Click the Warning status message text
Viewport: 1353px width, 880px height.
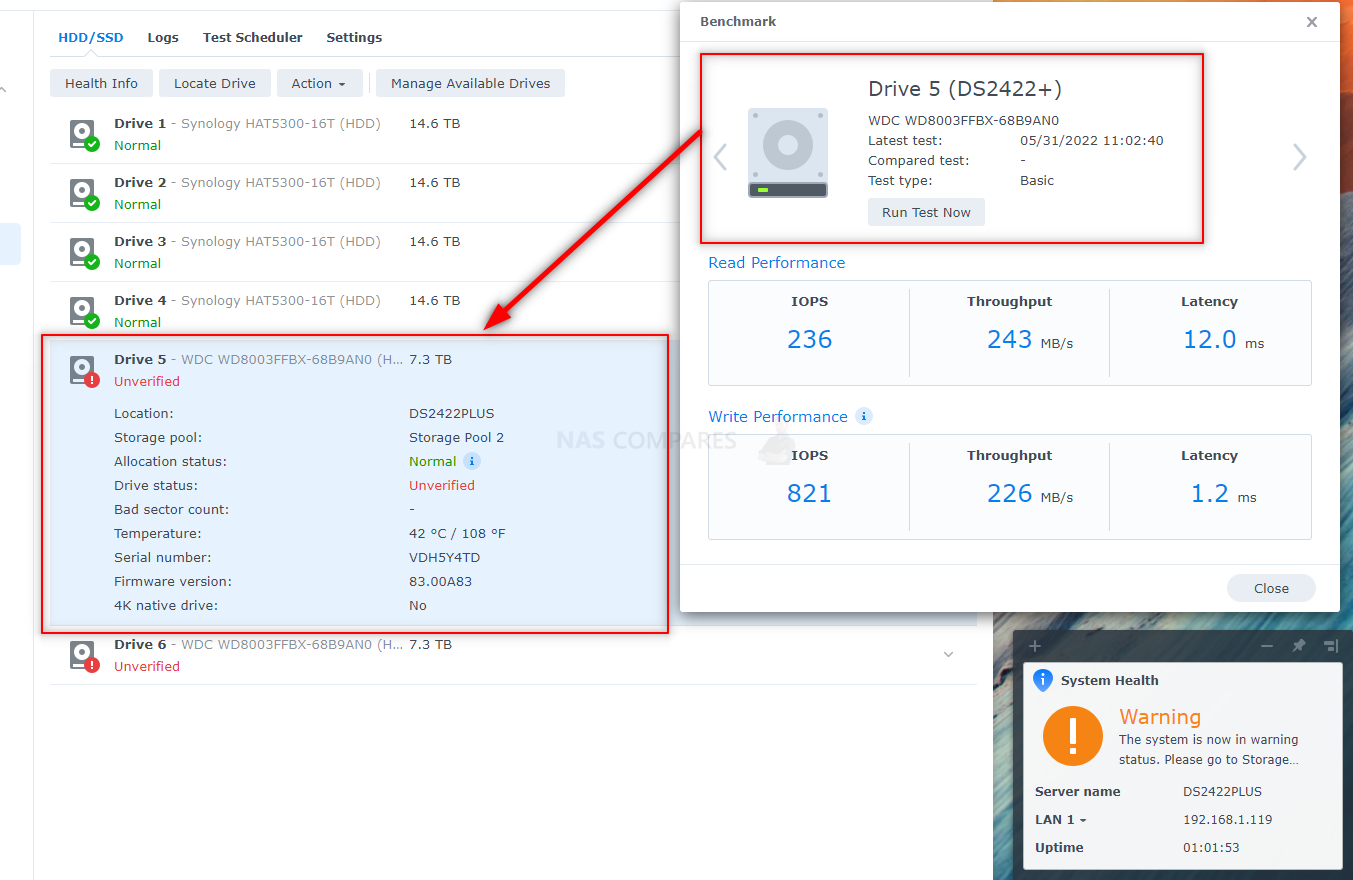1208,750
